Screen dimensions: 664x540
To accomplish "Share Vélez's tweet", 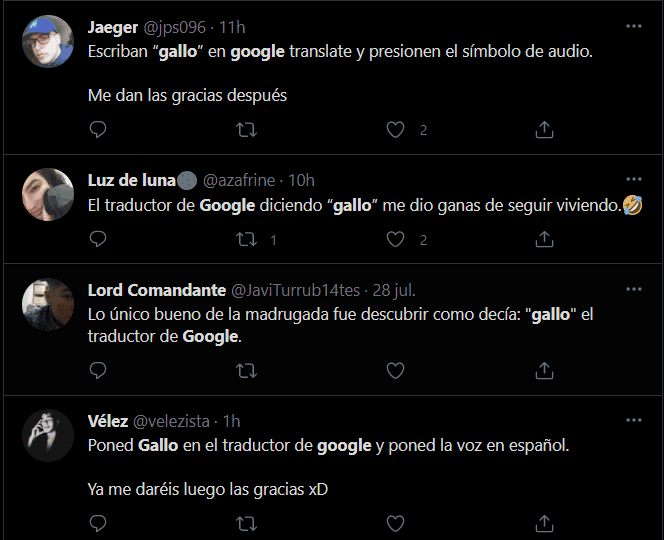I will click(x=544, y=523).
